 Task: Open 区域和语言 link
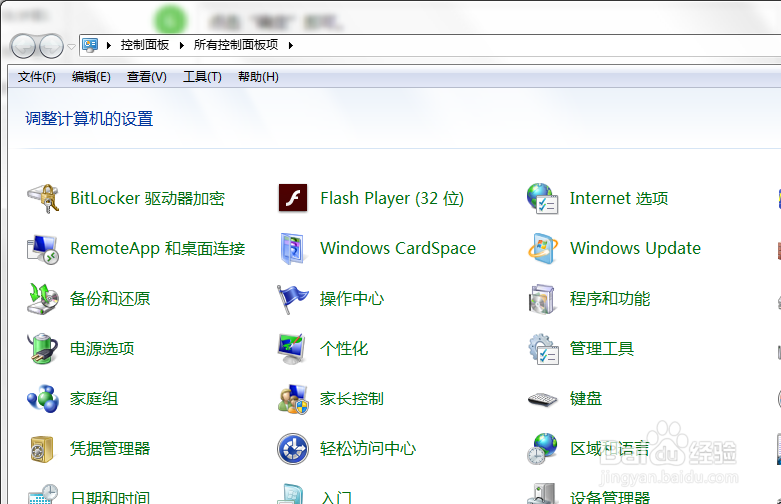coord(610,448)
